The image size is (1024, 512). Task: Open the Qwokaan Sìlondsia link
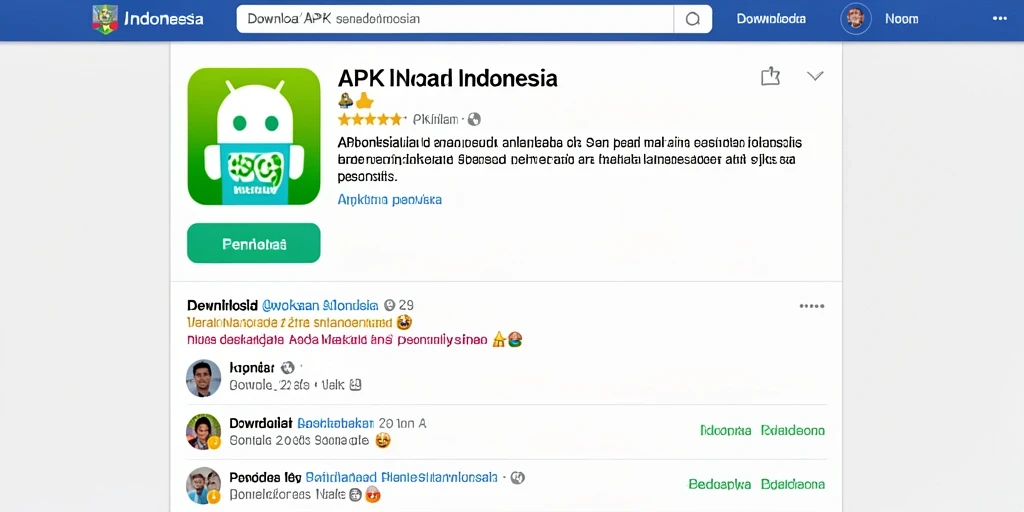(x=320, y=305)
